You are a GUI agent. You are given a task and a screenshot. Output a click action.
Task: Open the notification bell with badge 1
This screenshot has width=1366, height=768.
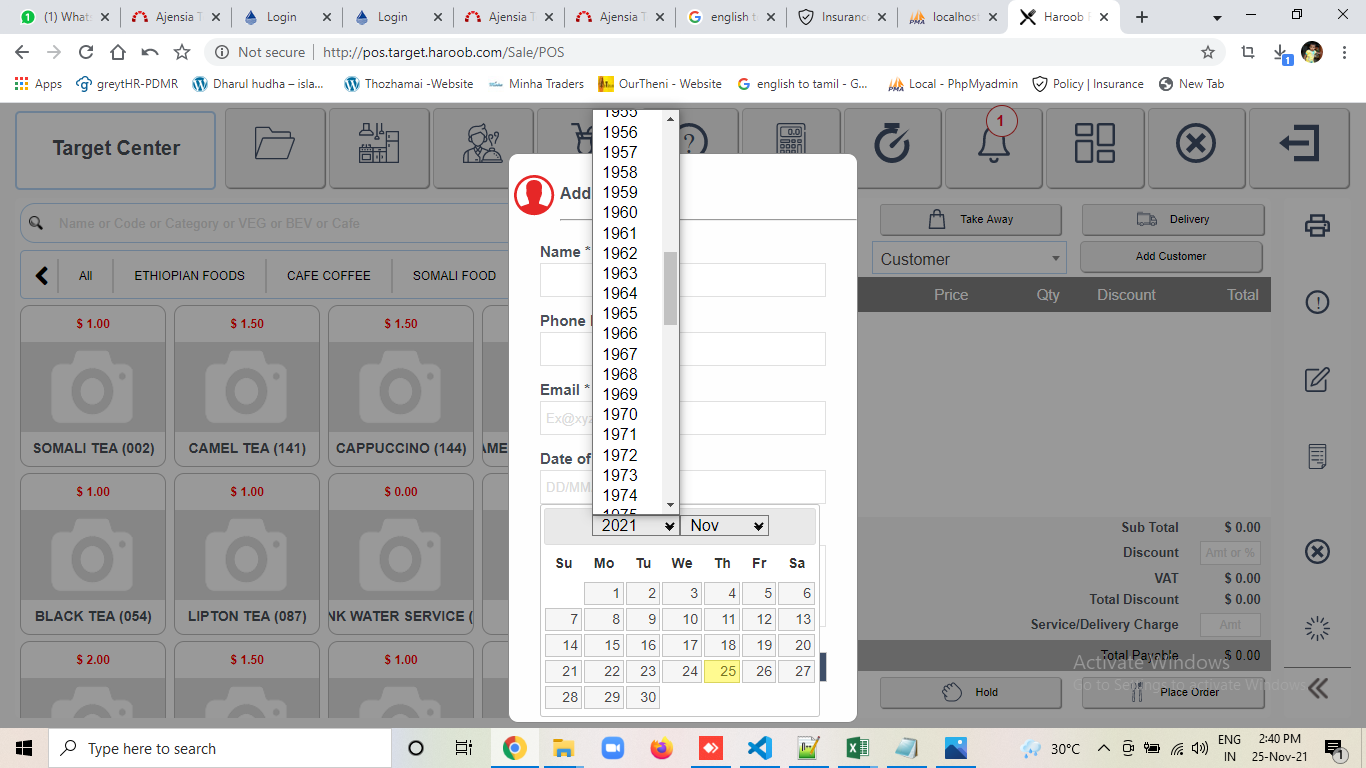[994, 148]
